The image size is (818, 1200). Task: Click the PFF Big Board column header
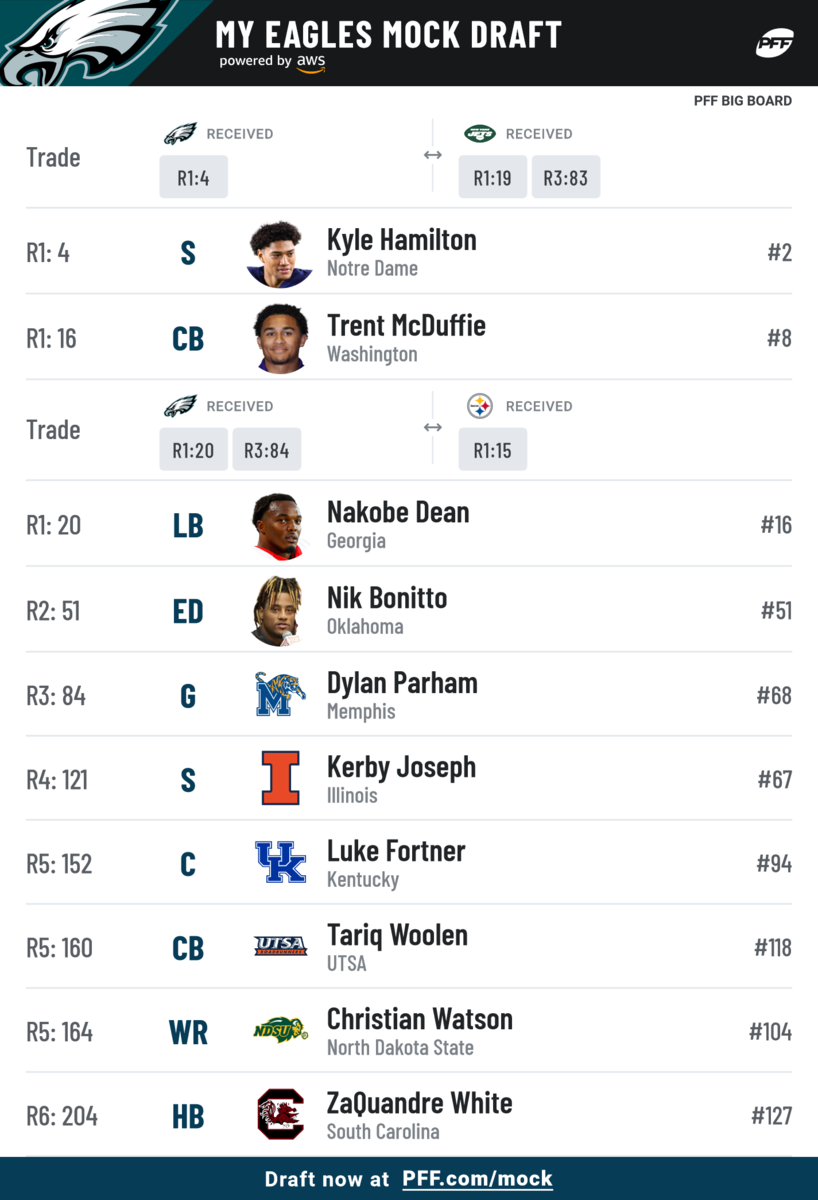tap(742, 101)
